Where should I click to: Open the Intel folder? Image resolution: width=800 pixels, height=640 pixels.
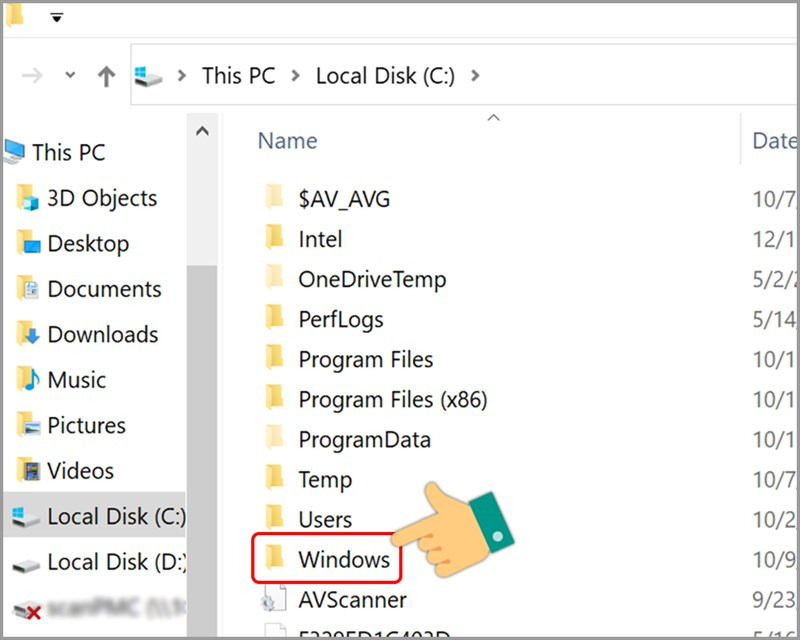point(320,239)
